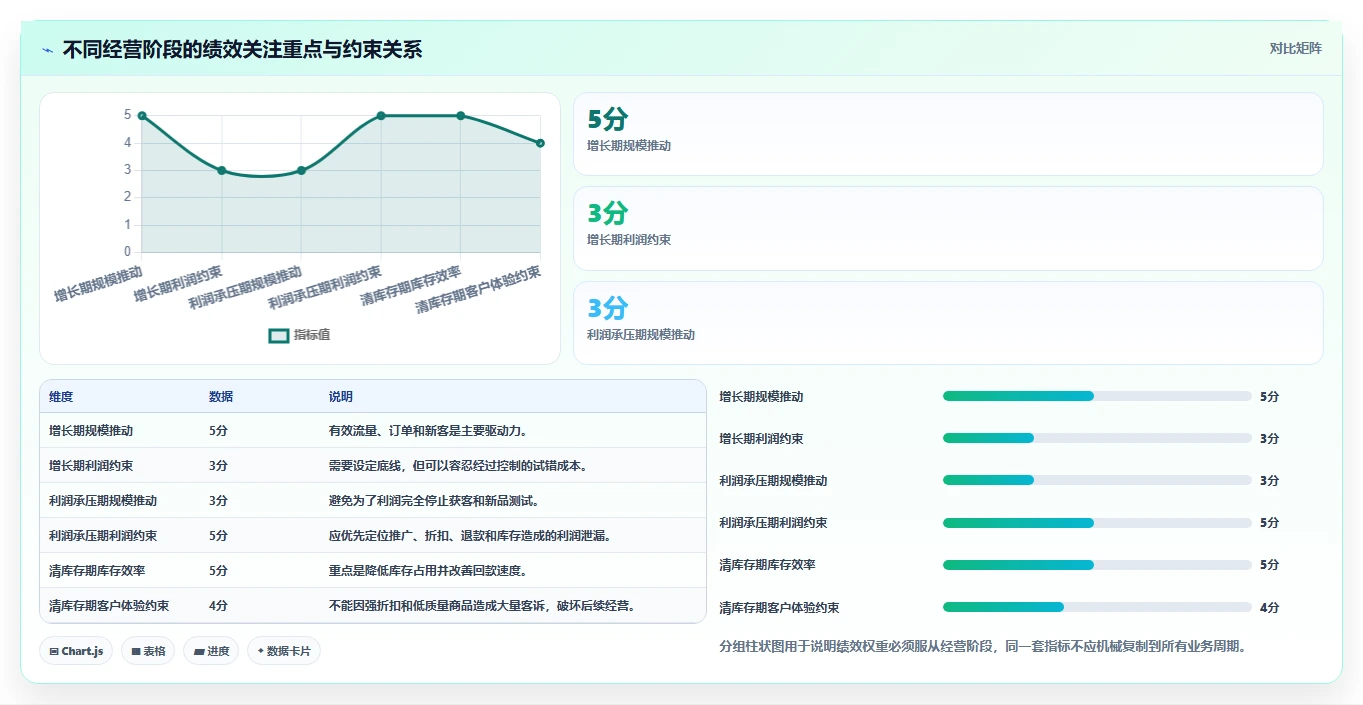This screenshot has width=1363, height=705.
Task: Click the 利润承压期利润约束 progress bar
Action: [1097, 522]
